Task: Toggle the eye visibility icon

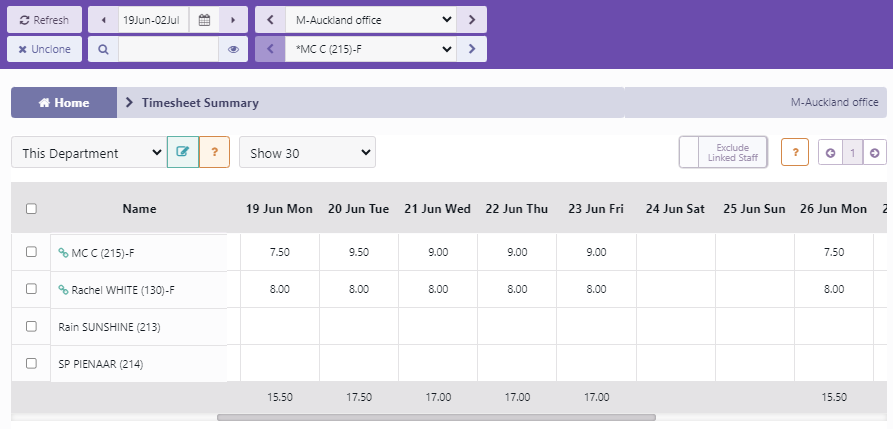Action: [233, 49]
